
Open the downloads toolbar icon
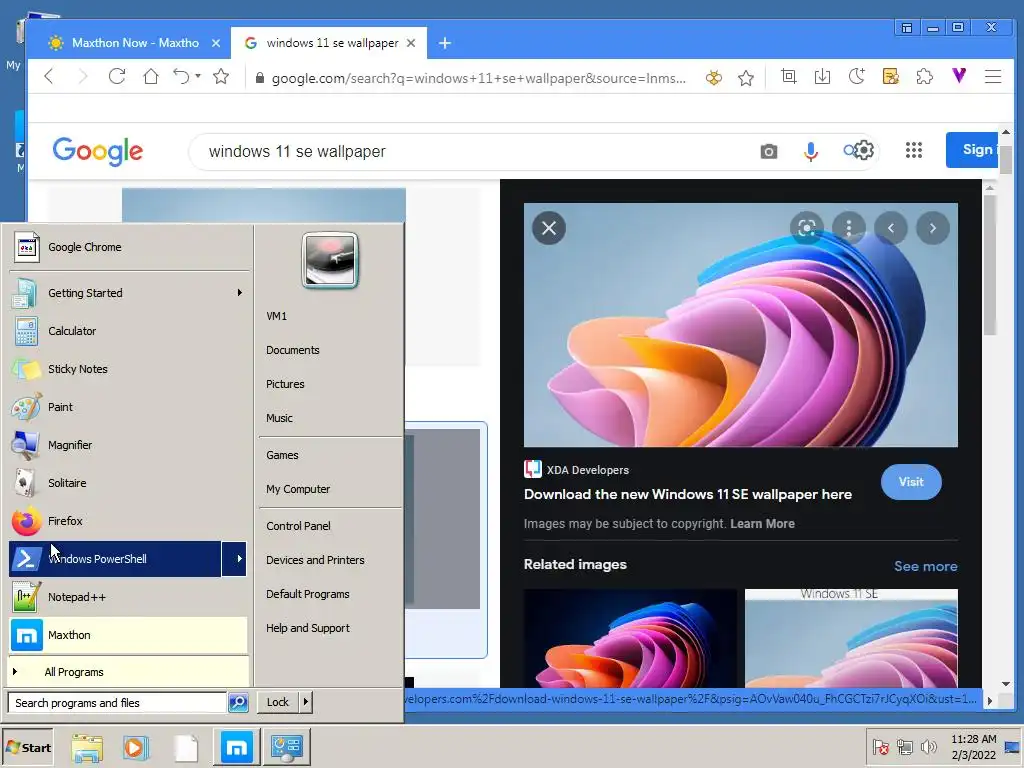(822, 77)
